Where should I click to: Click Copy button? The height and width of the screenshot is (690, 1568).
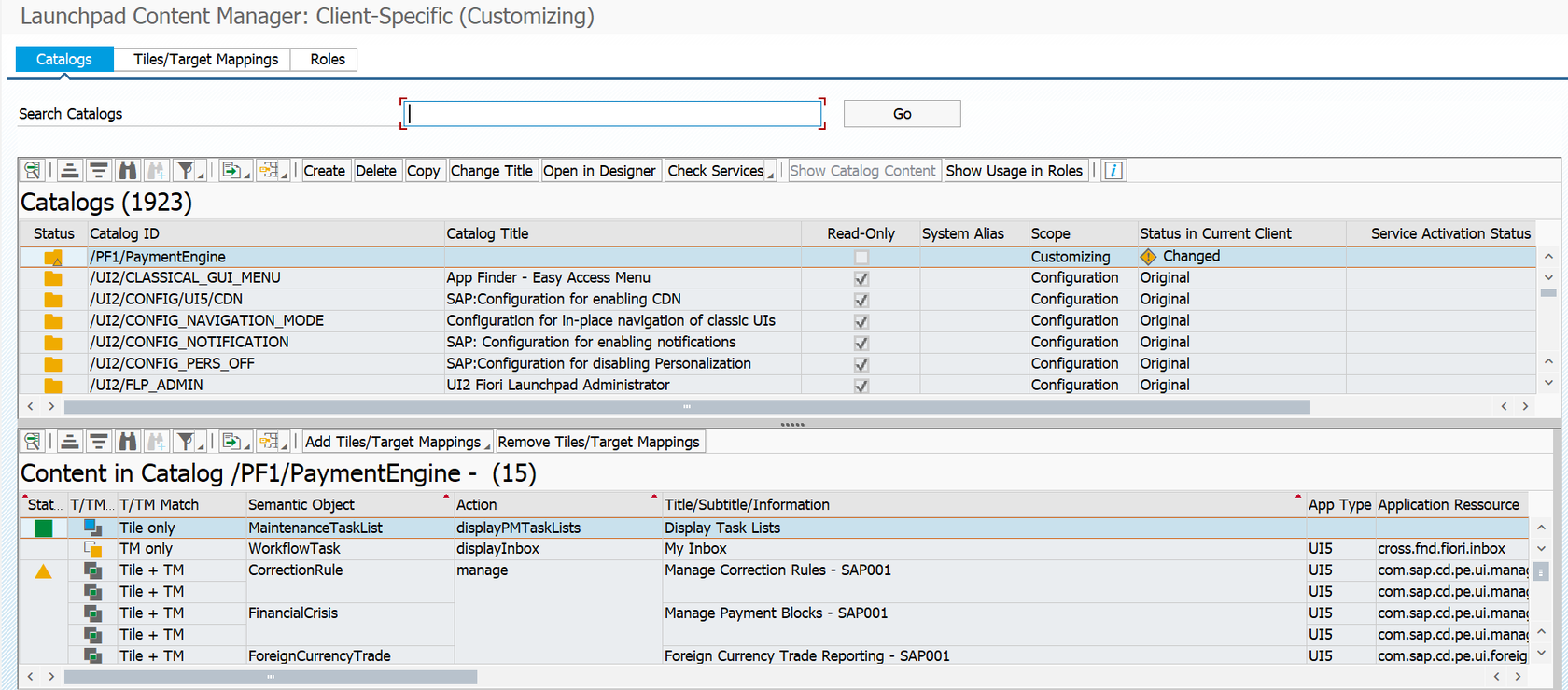tap(424, 171)
